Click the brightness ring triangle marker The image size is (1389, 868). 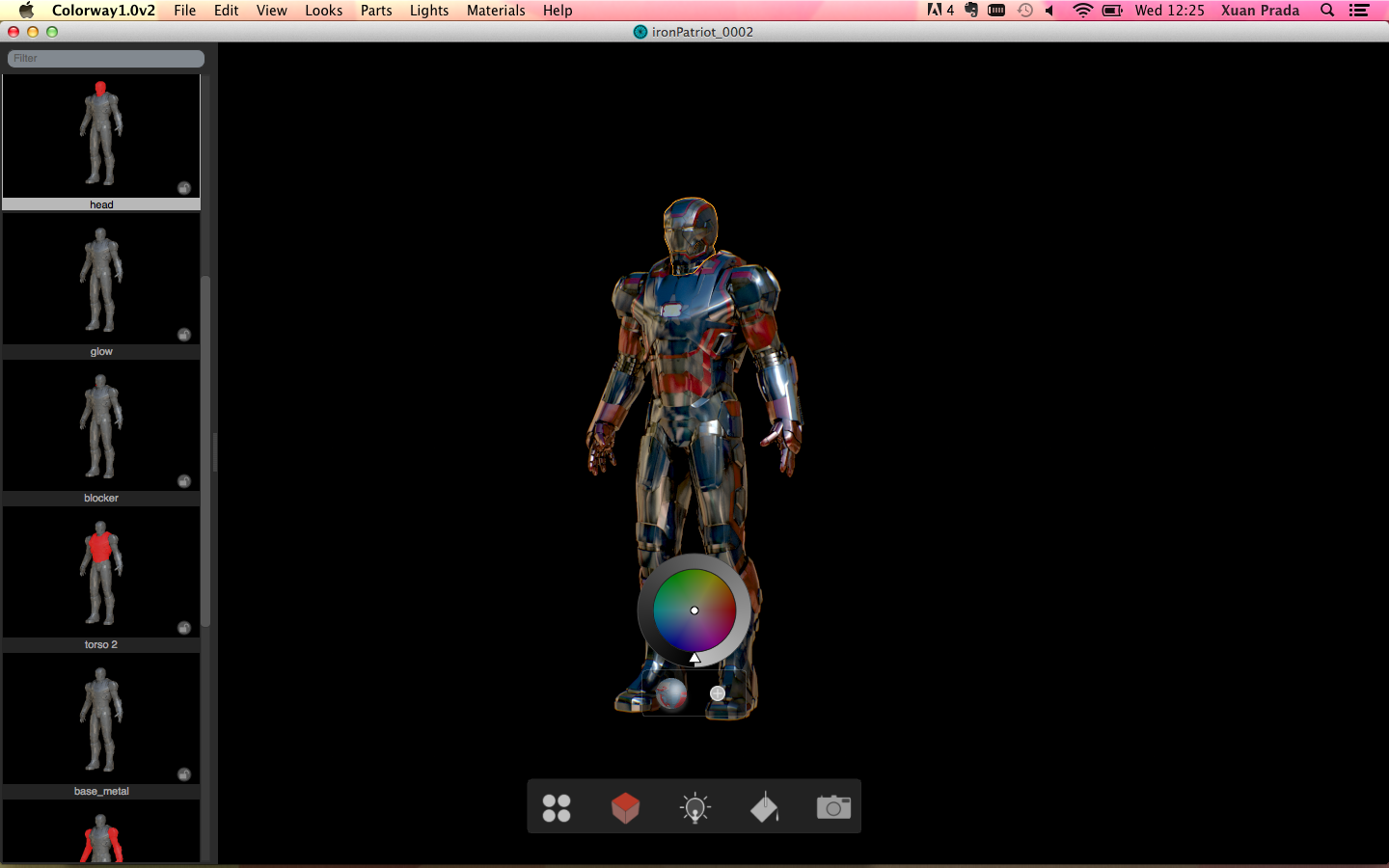coord(694,658)
